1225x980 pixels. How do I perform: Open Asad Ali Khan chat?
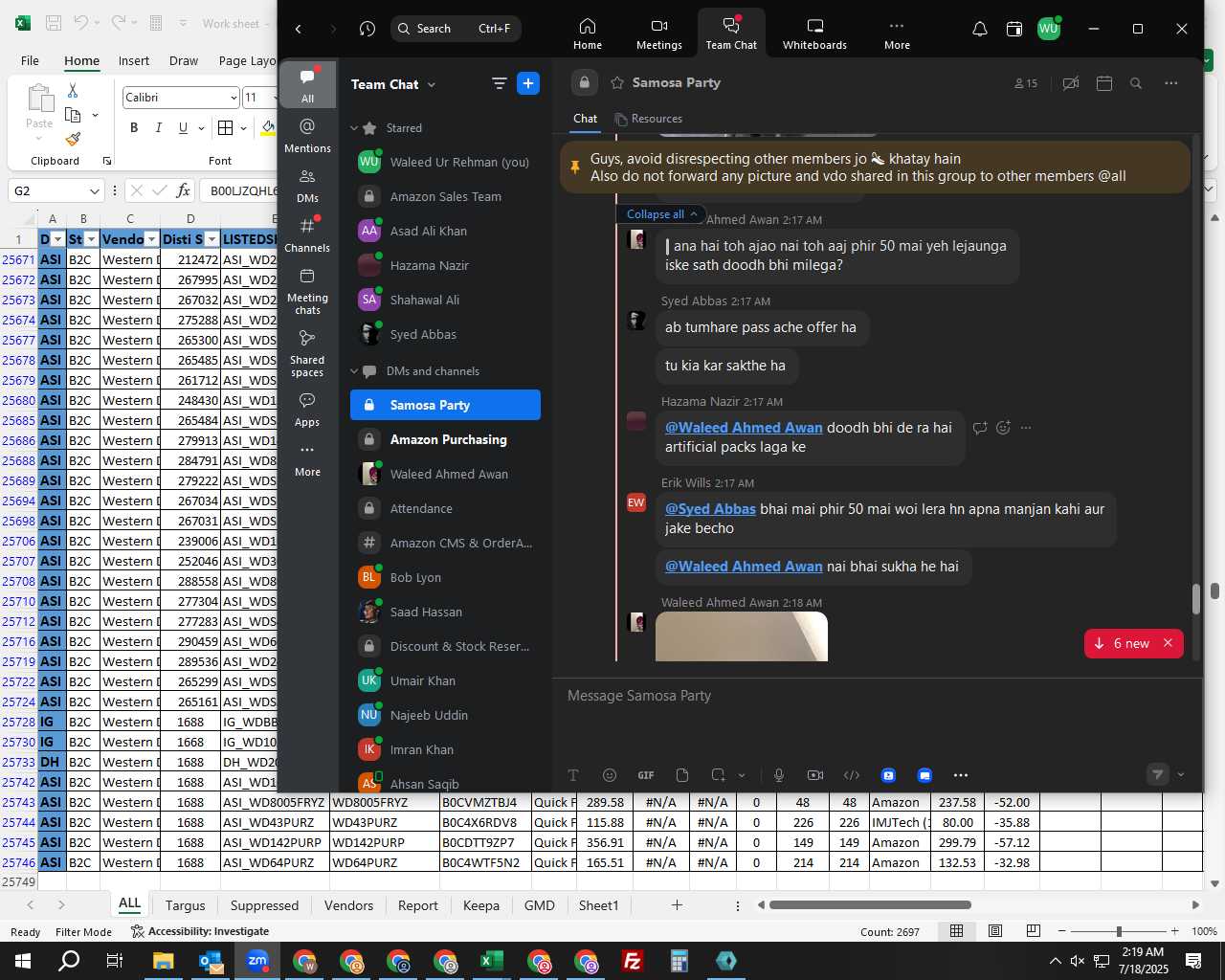click(x=445, y=231)
